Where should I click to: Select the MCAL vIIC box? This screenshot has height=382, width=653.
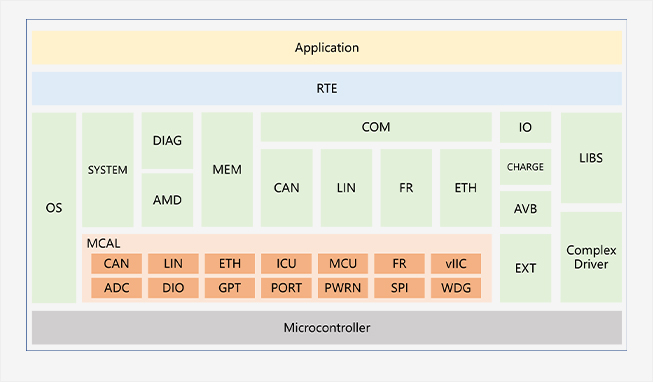pos(456,263)
